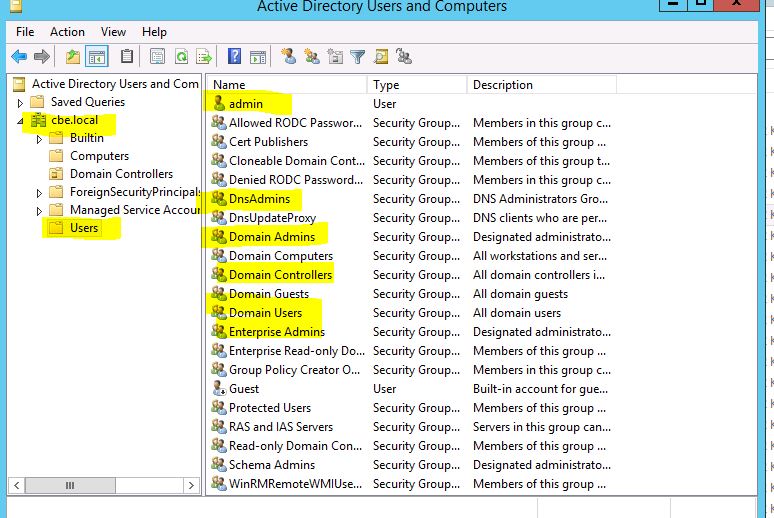The height and width of the screenshot is (518, 774).
Task: Open the File menu
Action: (x=25, y=32)
